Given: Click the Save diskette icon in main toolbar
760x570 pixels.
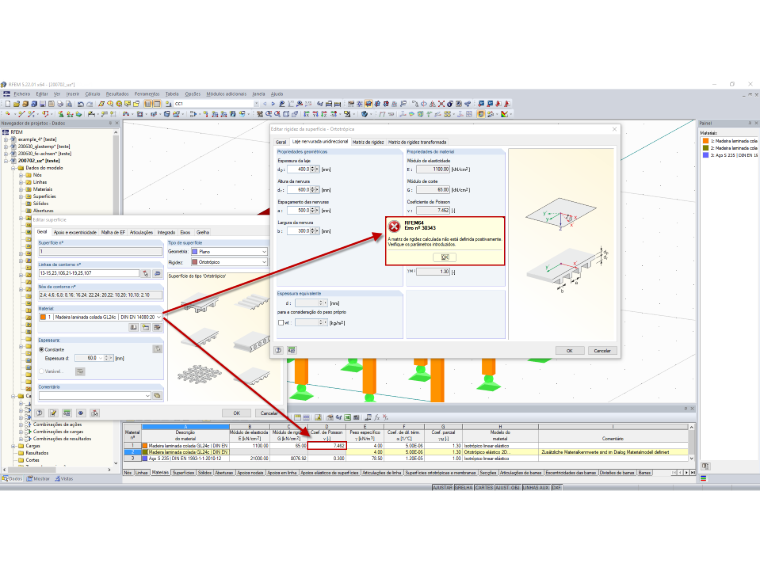Looking at the screenshot, I should pos(43,104).
